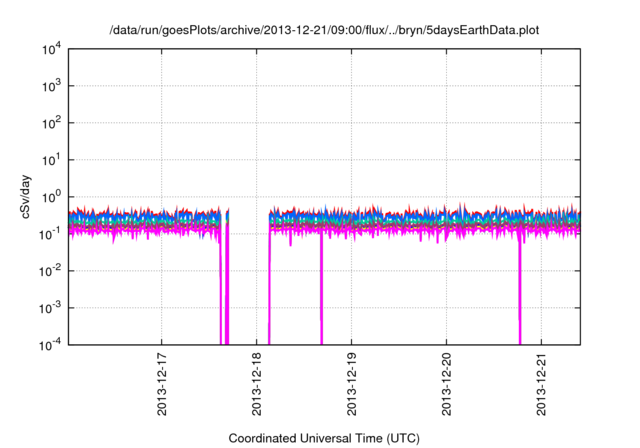Click the 2013-12-18 x-axis date label
Viewport: 640px width, 448px height.
click(x=256, y=384)
